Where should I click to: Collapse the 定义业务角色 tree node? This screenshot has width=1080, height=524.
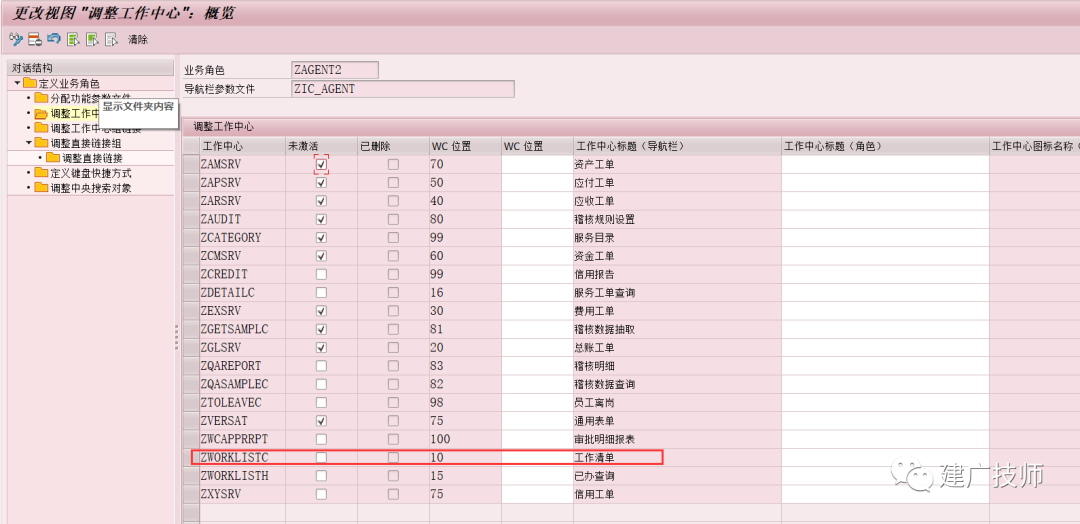point(17,83)
